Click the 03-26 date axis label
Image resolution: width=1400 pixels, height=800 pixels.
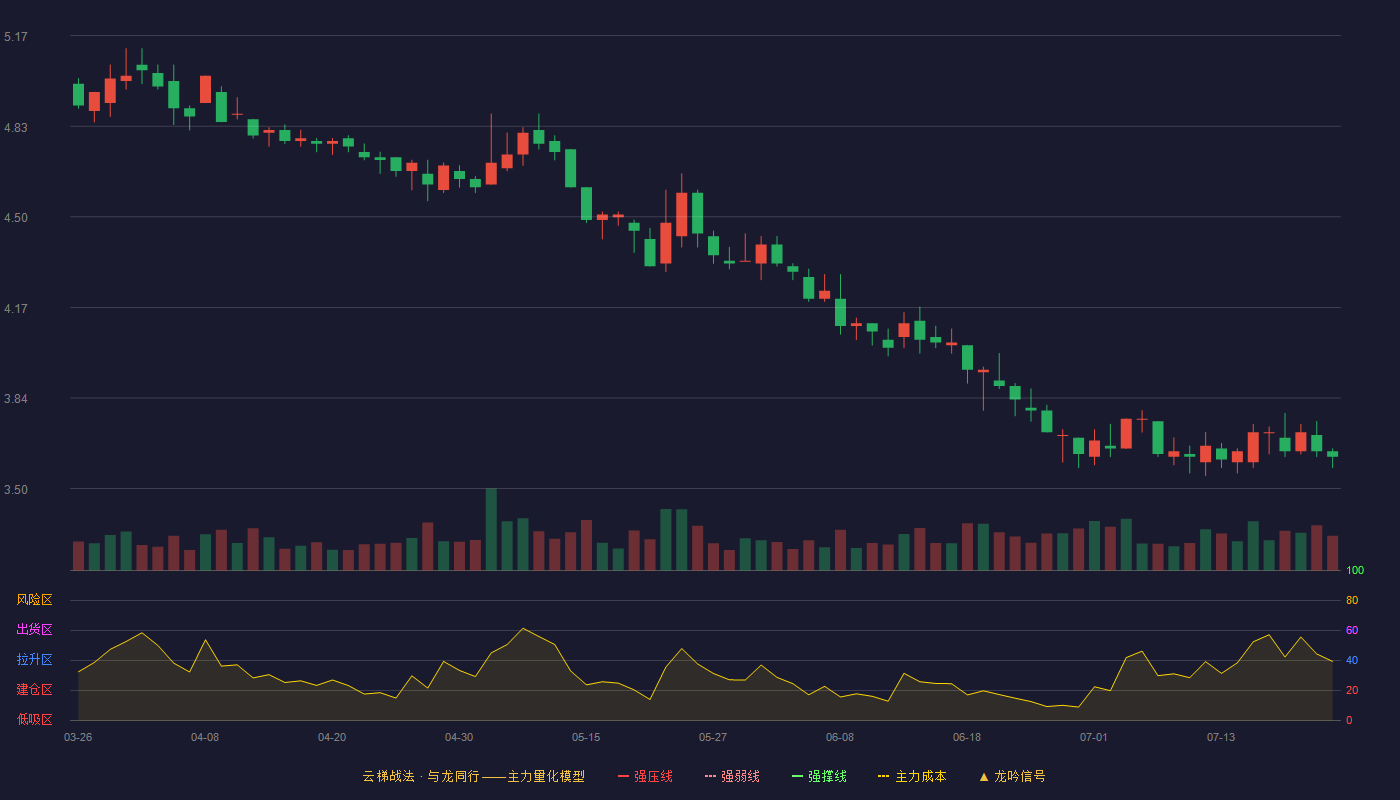coord(78,737)
